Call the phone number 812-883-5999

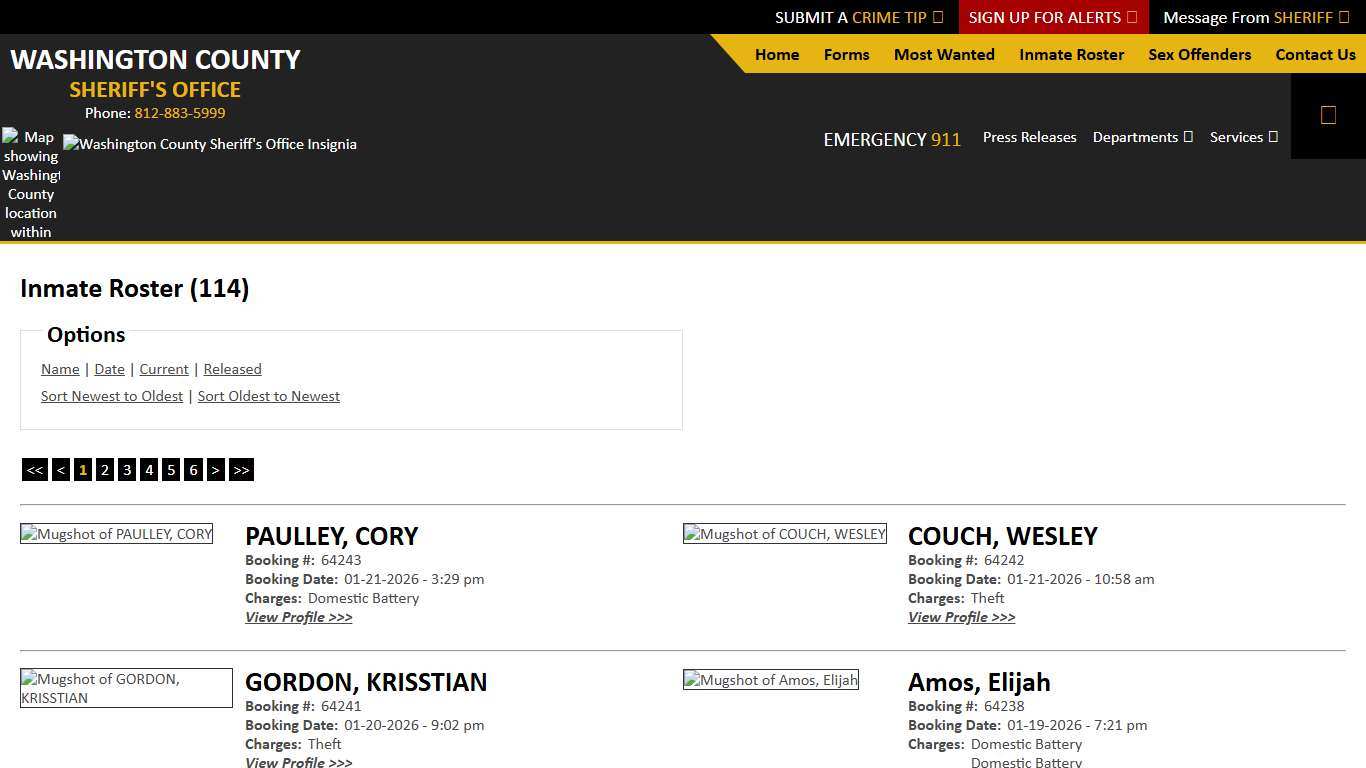coord(179,113)
